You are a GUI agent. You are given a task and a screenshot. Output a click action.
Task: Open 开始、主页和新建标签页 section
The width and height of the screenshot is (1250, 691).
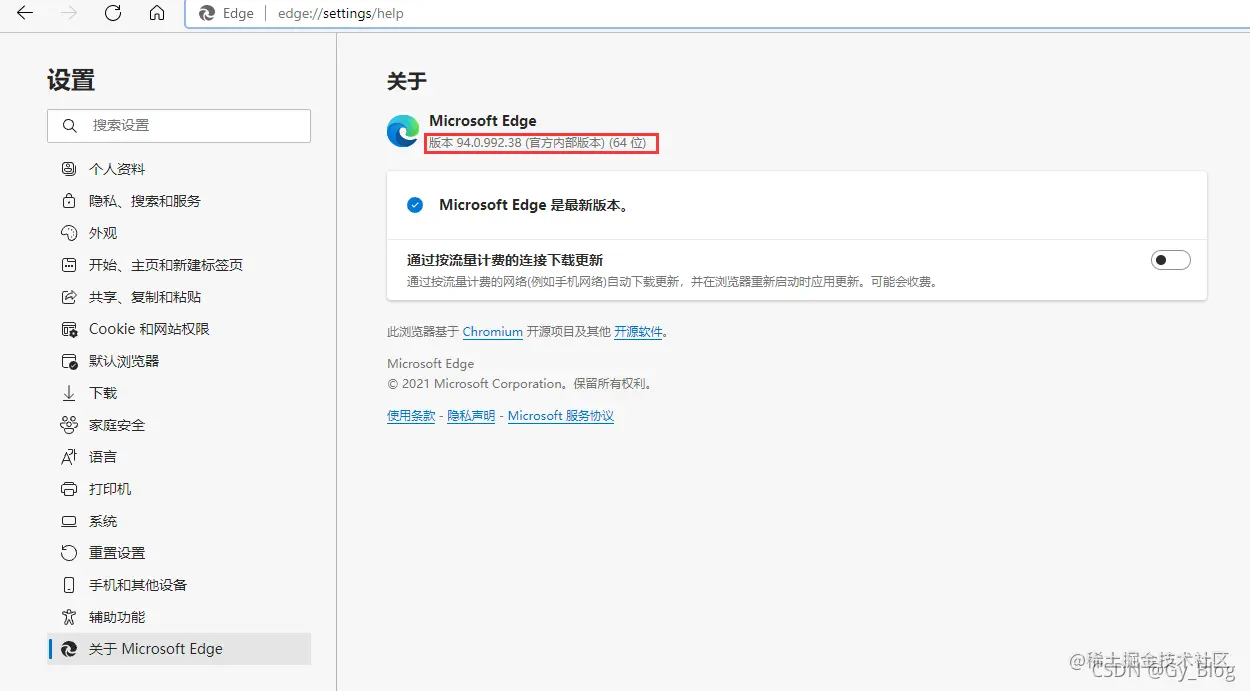(x=179, y=265)
